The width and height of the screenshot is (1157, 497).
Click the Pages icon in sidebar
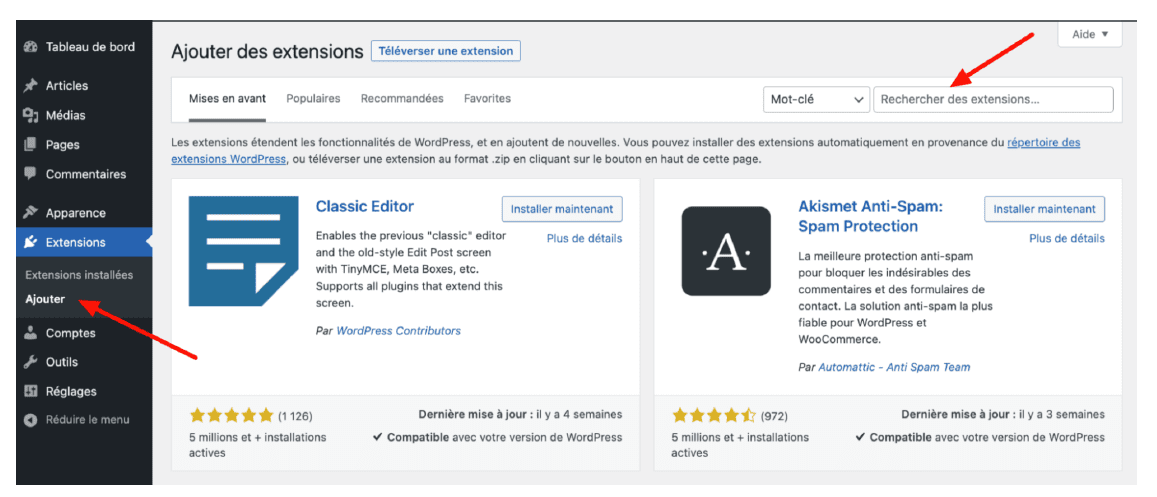[x=30, y=145]
